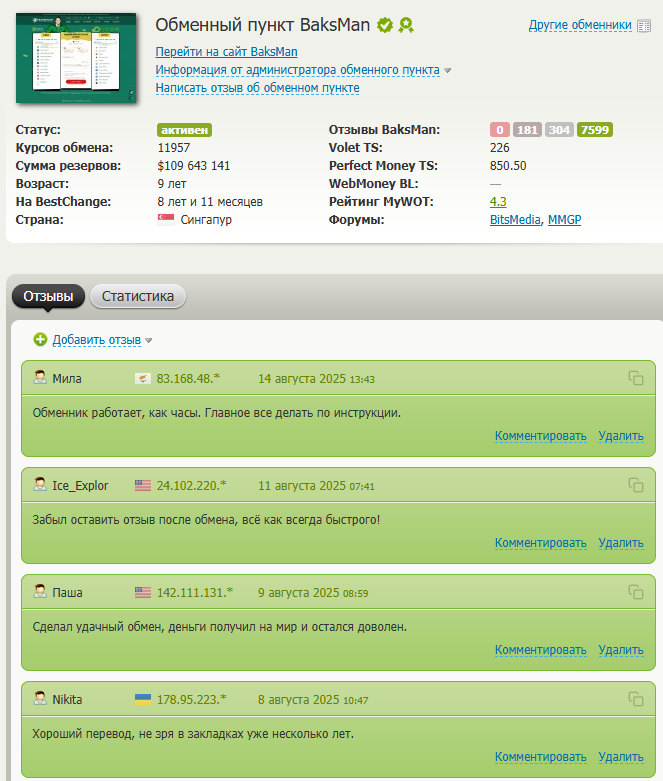
Task: Click the Ukraine flag next to 178.95.223.*
Action: [143, 700]
